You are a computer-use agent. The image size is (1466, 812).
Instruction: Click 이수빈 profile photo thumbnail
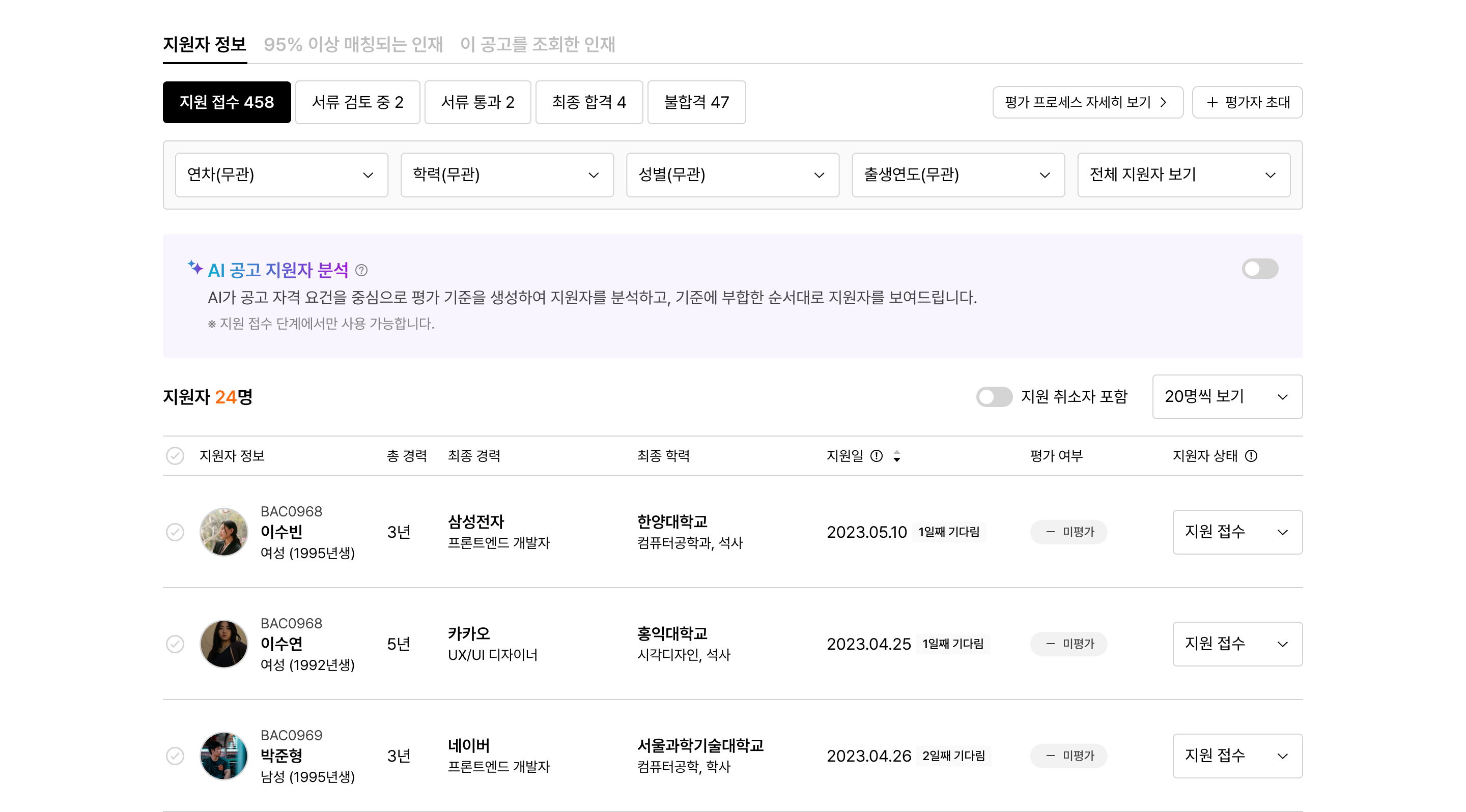223,532
